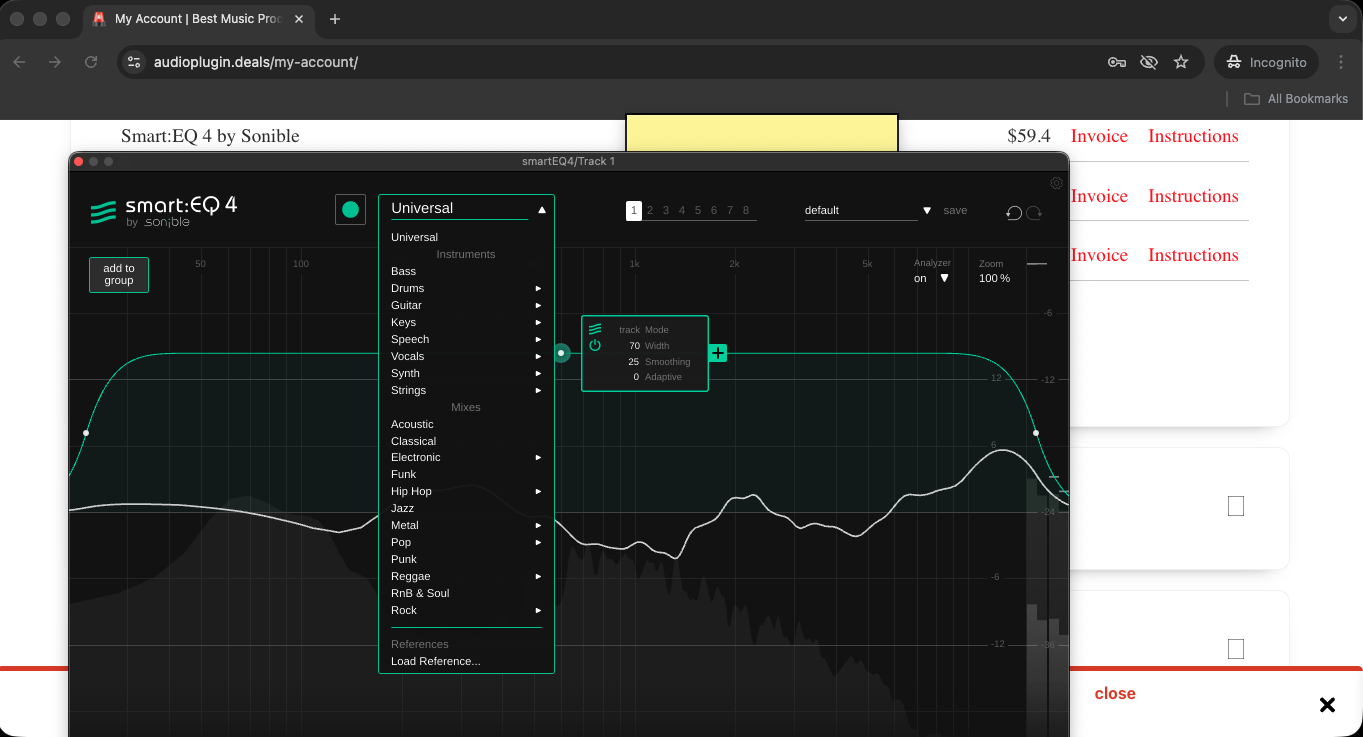Click the undo arrow icon
The image size is (1363, 737).
(1013, 212)
